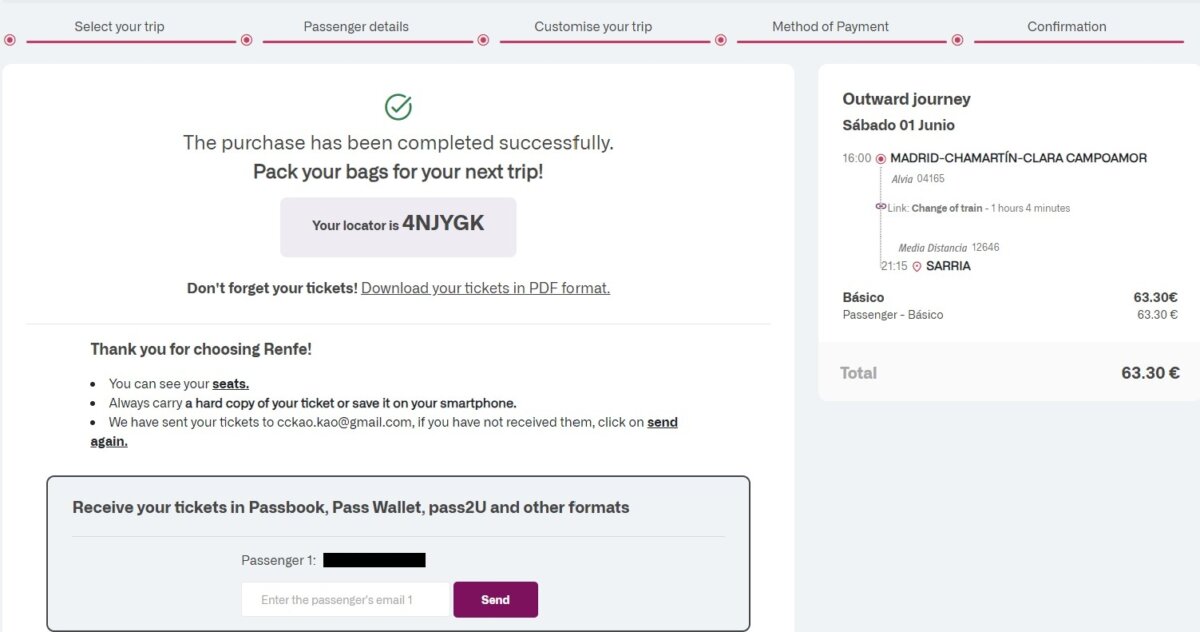Select the Confirmation step label
Screen dimensions: 1200x632
coord(1066,27)
